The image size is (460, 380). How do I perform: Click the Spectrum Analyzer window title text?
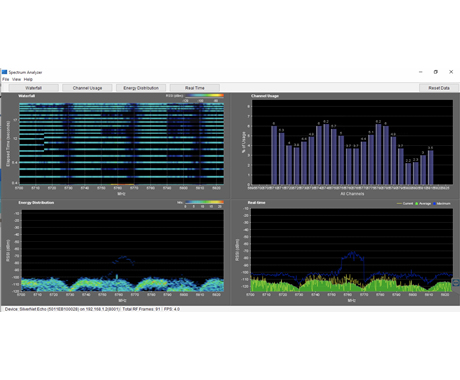(x=25, y=72)
